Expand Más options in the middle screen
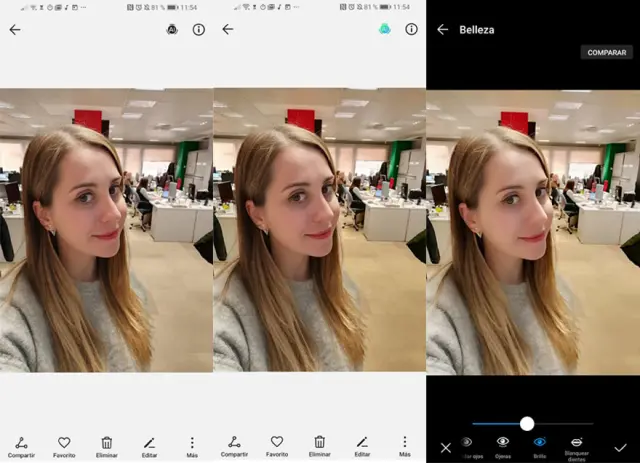640x463 pixels. click(x=404, y=445)
